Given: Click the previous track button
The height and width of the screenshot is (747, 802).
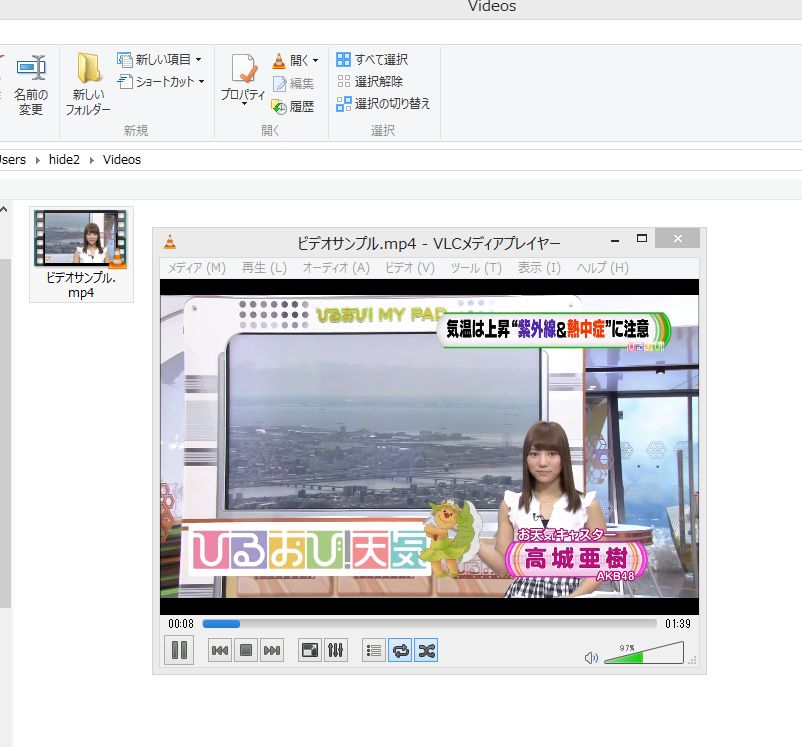Looking at the screenshot, I should 220,651.
